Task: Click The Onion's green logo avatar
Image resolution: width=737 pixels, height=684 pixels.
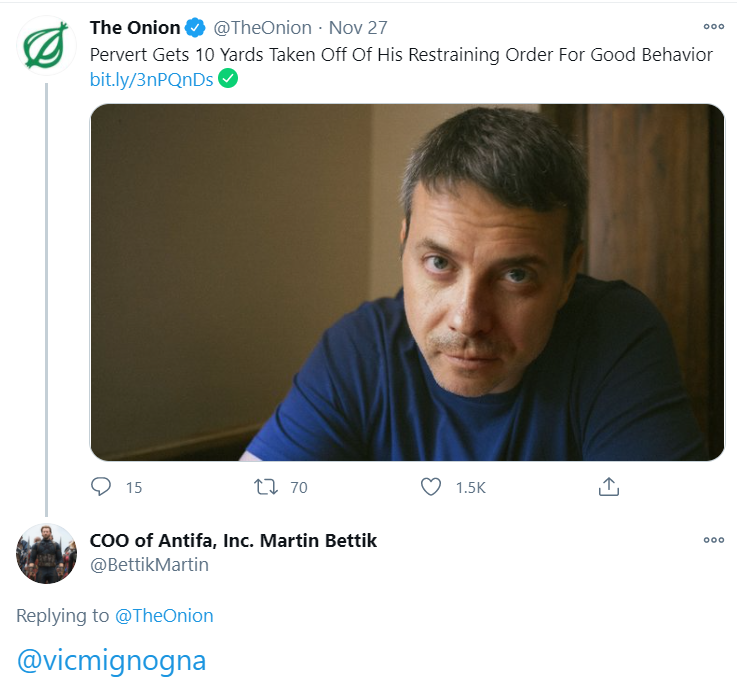Action: [46, 46]
